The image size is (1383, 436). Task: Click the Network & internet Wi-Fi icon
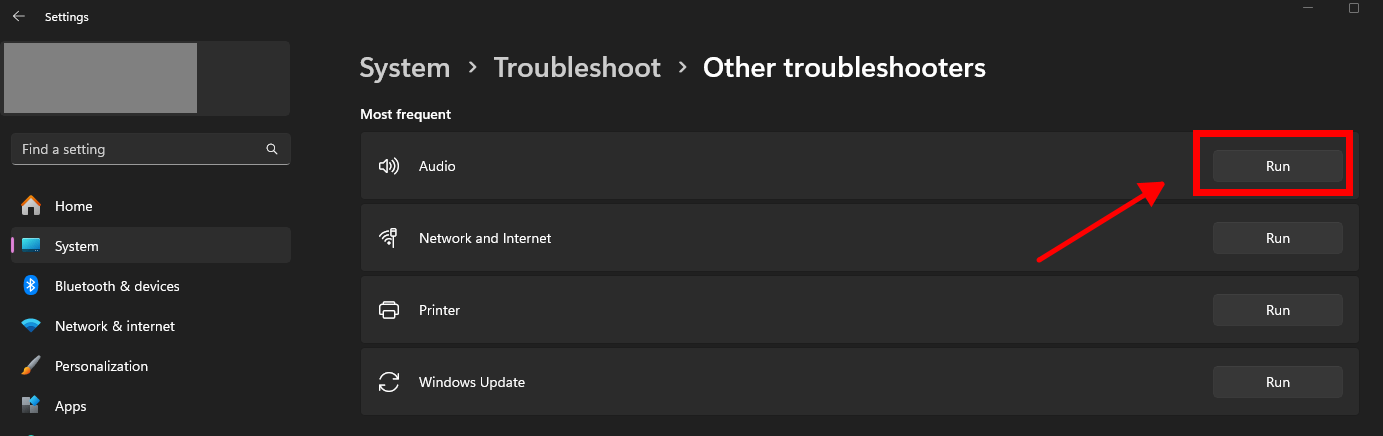(x=31, y=326)
